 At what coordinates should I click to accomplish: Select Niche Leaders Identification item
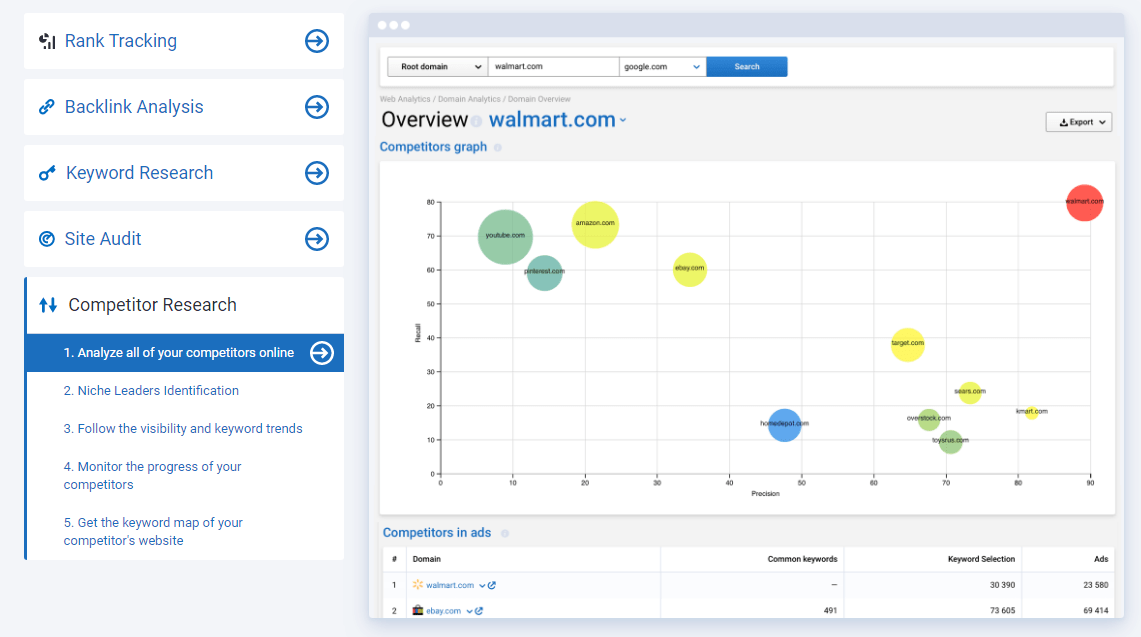click(151, 391)
